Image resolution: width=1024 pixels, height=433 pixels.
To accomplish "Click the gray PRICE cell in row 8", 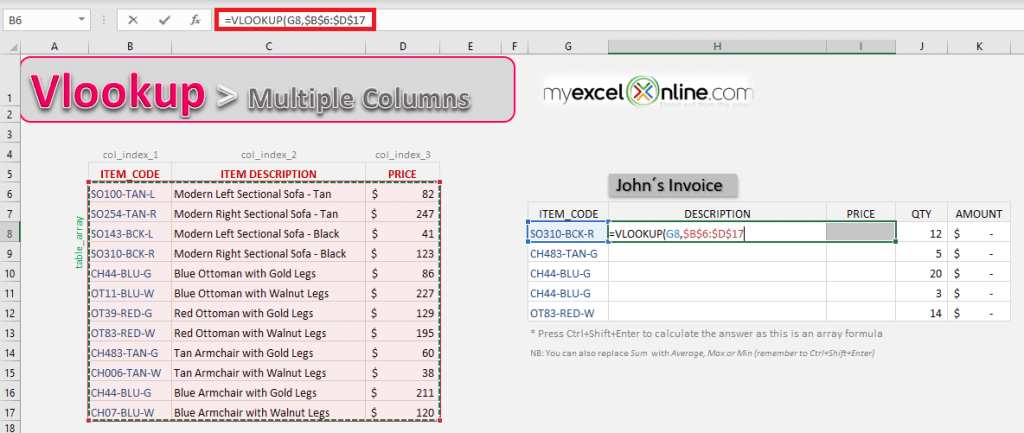I will 860,231.
